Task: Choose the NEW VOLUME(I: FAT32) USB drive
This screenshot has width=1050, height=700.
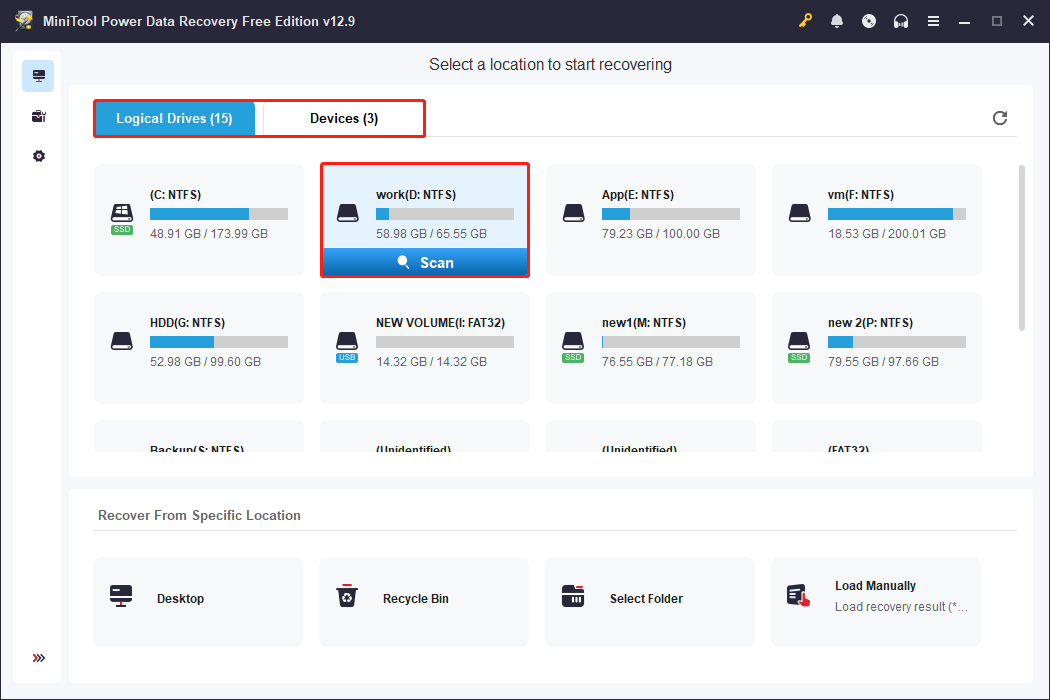Action: tap(425, 348)
